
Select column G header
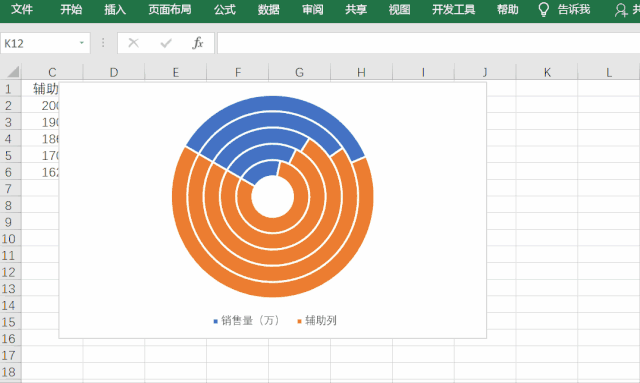(x=299, y=72)
